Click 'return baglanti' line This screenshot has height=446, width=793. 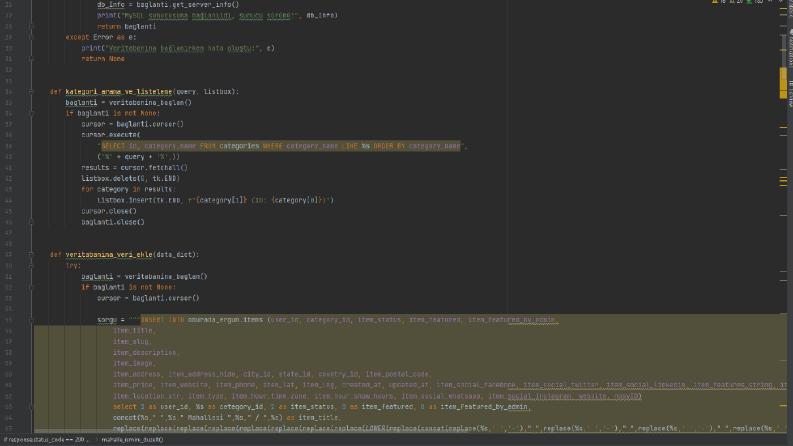(x=127, y=26)
